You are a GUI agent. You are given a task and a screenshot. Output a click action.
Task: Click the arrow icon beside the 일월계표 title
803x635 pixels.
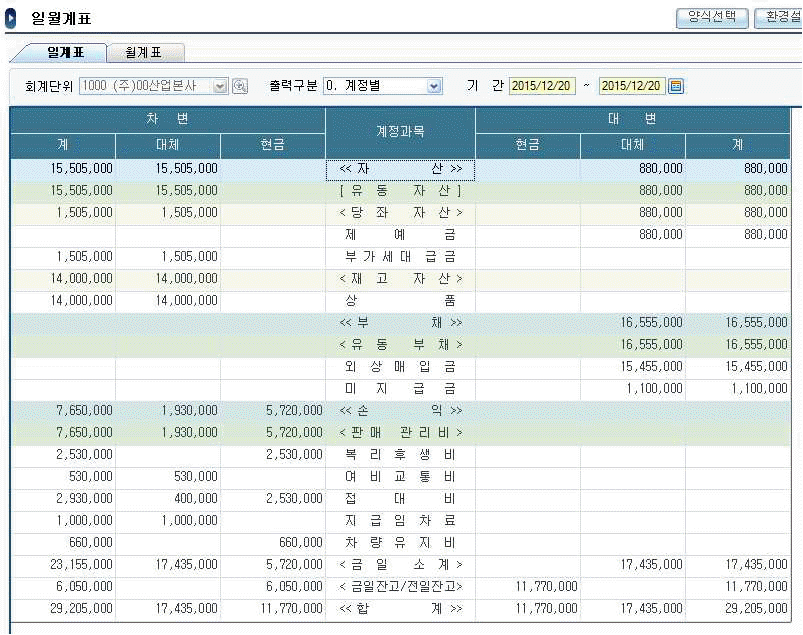pos(11,18)
